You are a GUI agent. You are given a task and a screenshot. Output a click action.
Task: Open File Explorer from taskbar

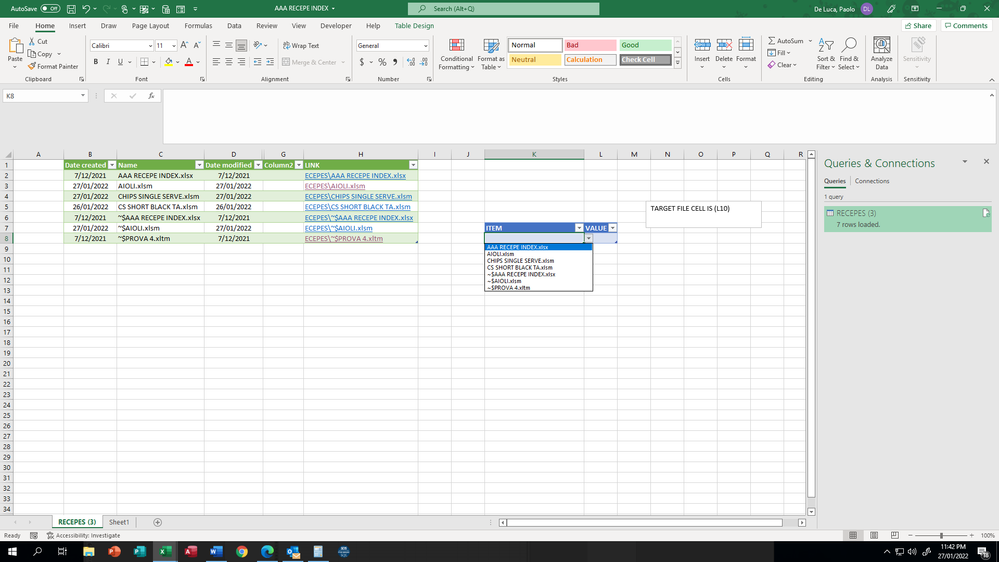[89, 552]
